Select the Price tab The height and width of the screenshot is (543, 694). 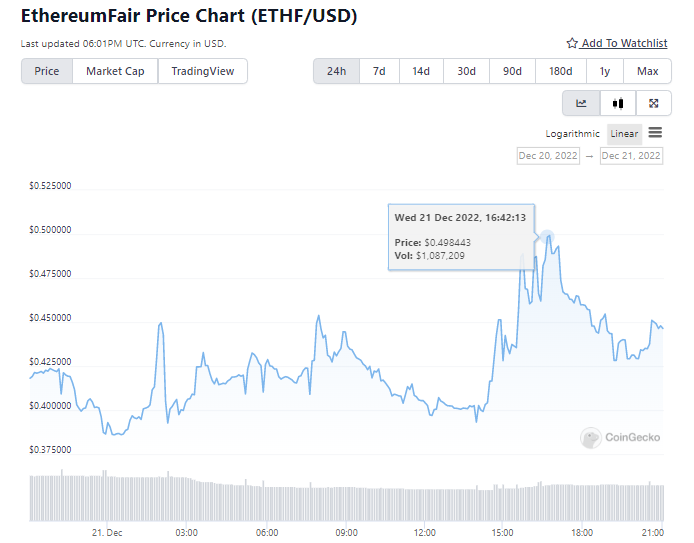(x=47, y=71)
